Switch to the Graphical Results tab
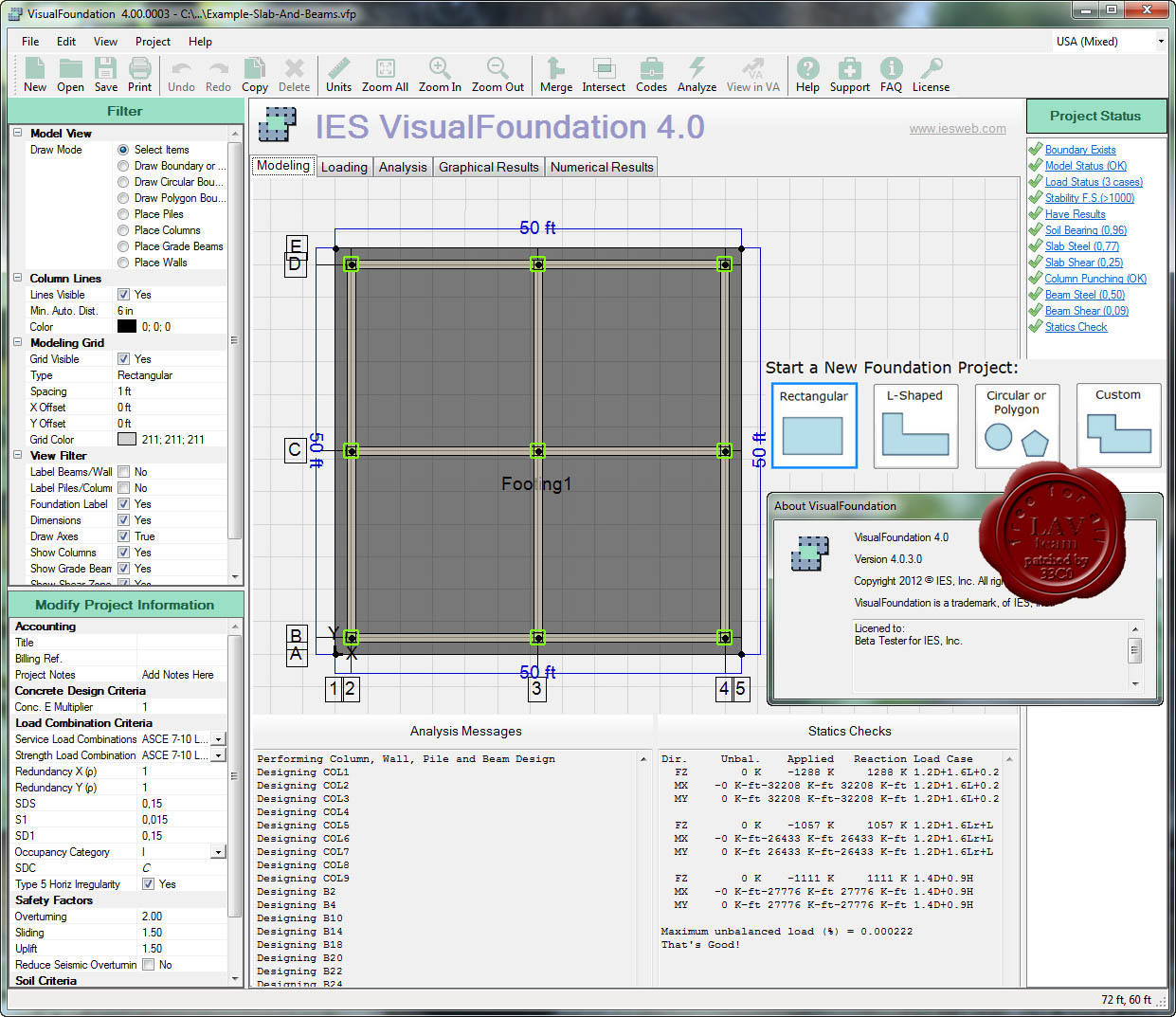Viewport: 1176px width, 1017px height. pyautogui.click(x=489, y=167)
